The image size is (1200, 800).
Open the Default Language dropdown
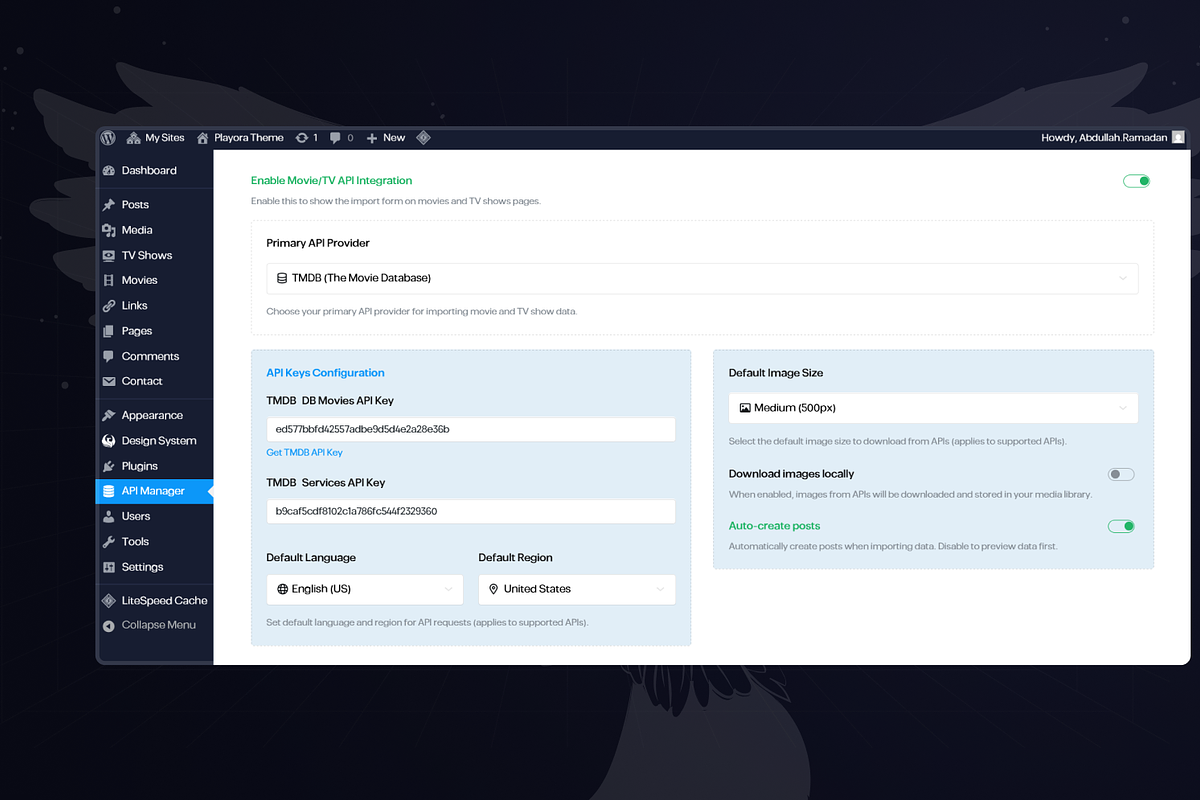[x=365, y=590]
